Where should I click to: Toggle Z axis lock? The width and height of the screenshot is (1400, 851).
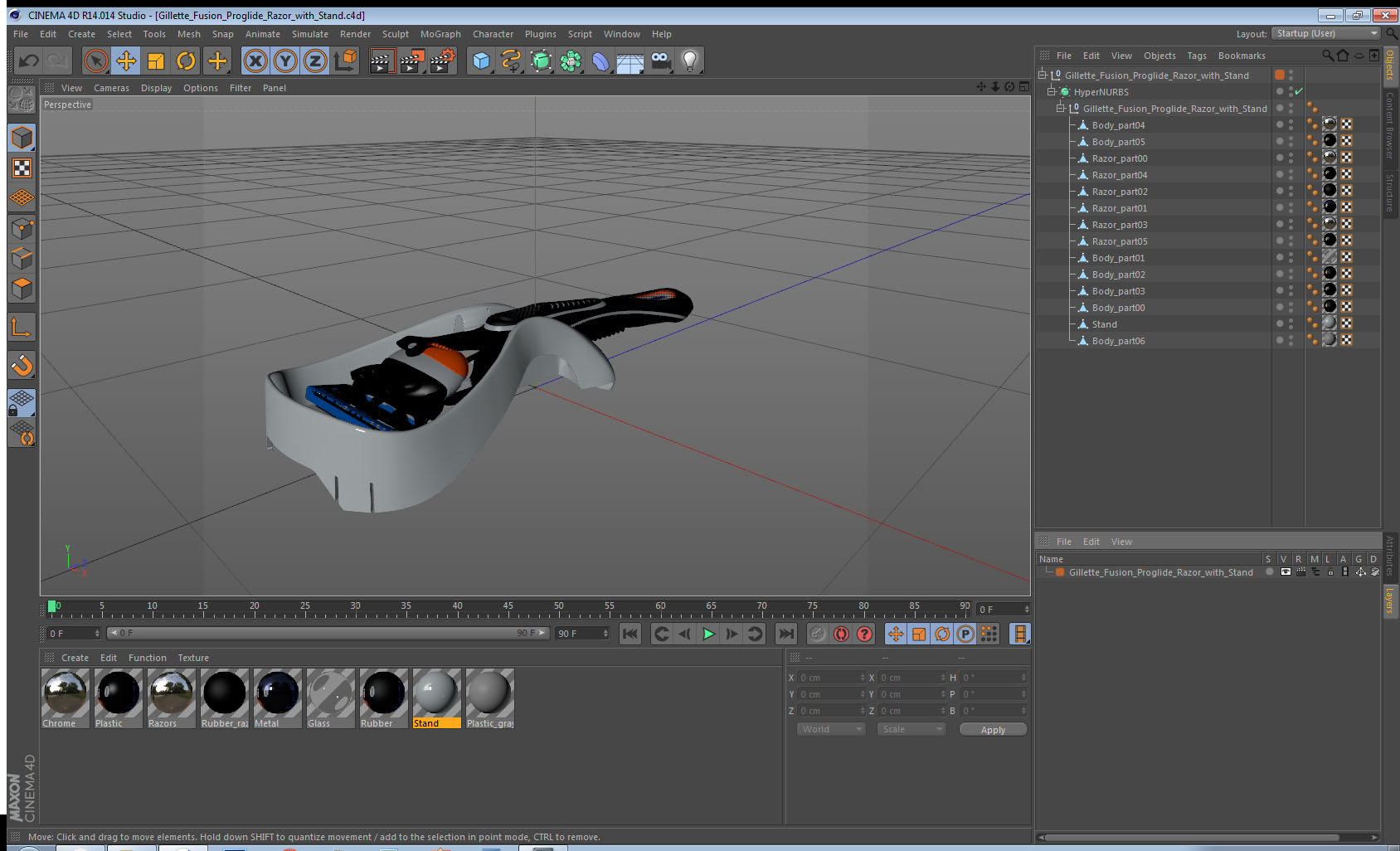pos(315,61)
